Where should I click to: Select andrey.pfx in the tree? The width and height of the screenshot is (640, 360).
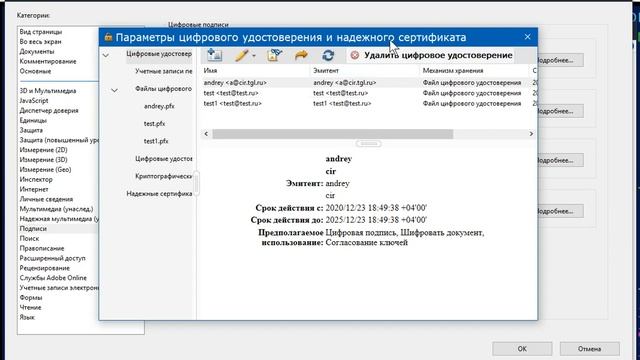click(159, 106)
